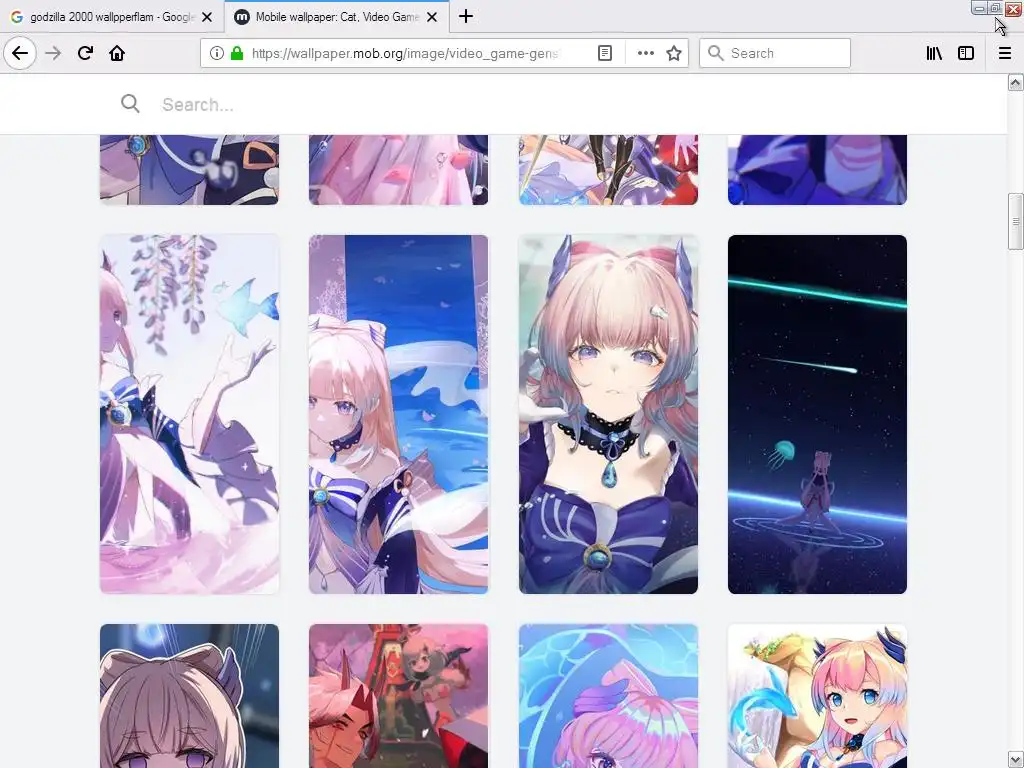
Task: Open dark starry night jellyfish wallpaper
Action: click(817, 414)
